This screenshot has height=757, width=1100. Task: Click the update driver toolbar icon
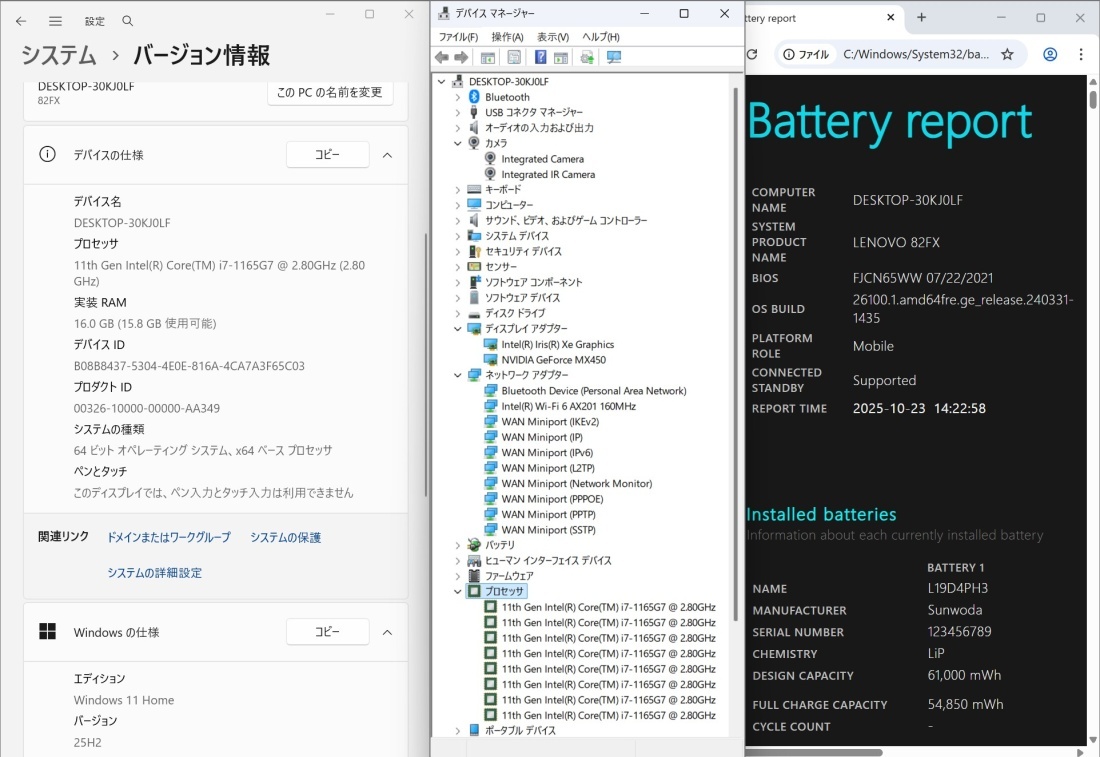(x=587, y=58)
